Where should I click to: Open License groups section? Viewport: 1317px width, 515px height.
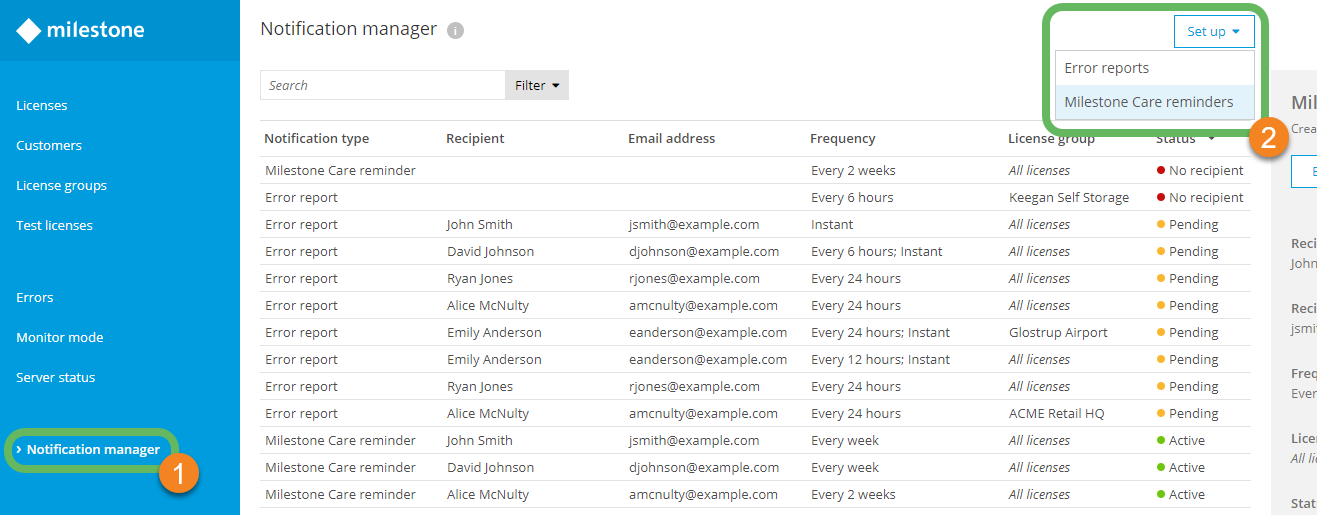(x=61, y=186)
